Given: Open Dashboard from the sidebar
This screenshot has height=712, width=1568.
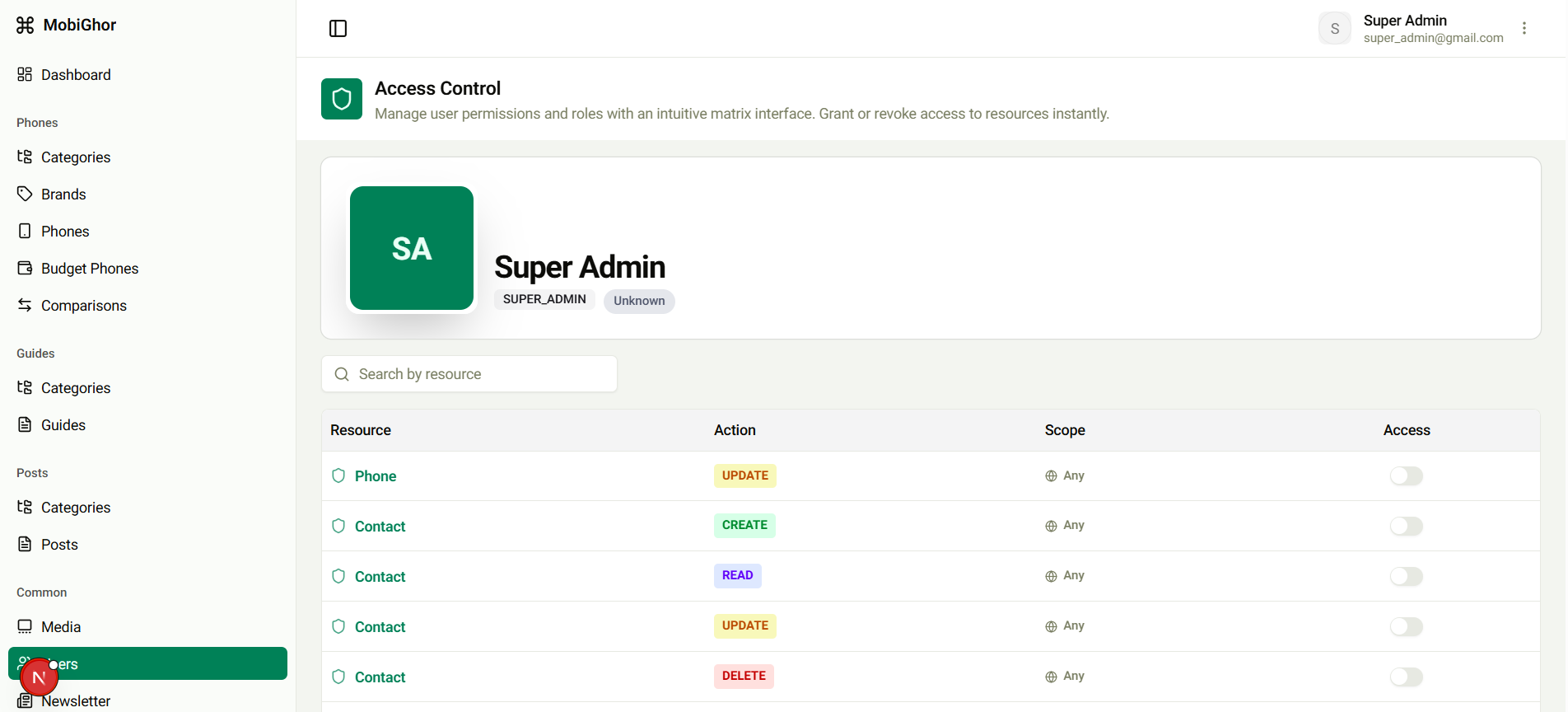Looking at the screenshot, I should pyautogui.click(x=76, y=75).
